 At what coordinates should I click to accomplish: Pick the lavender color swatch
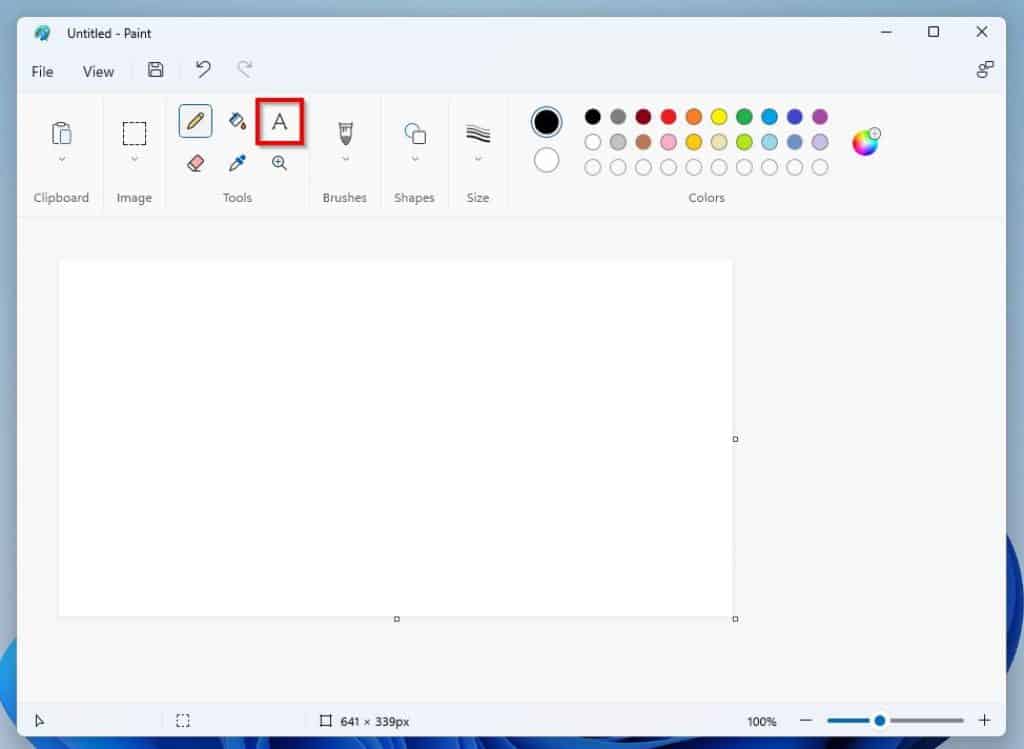pos(820,142)
